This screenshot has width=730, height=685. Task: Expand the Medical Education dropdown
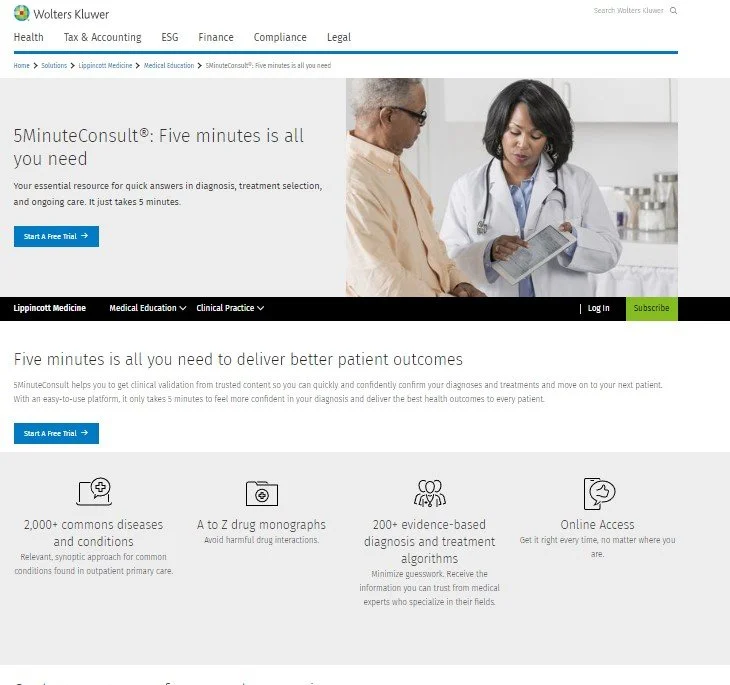[148, 308]
